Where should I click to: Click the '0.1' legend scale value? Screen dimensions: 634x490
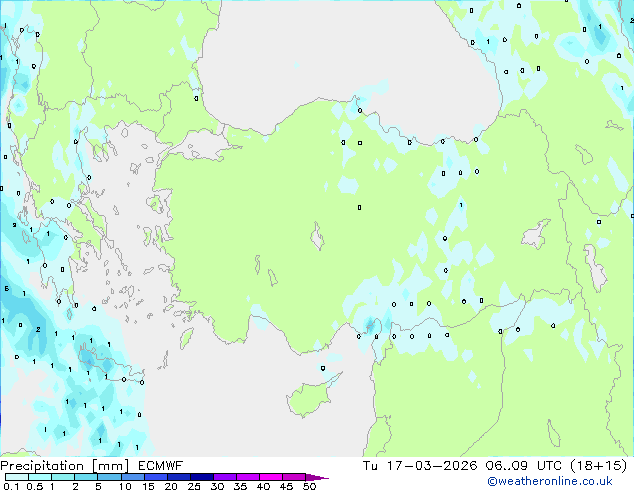coord(11,486)
